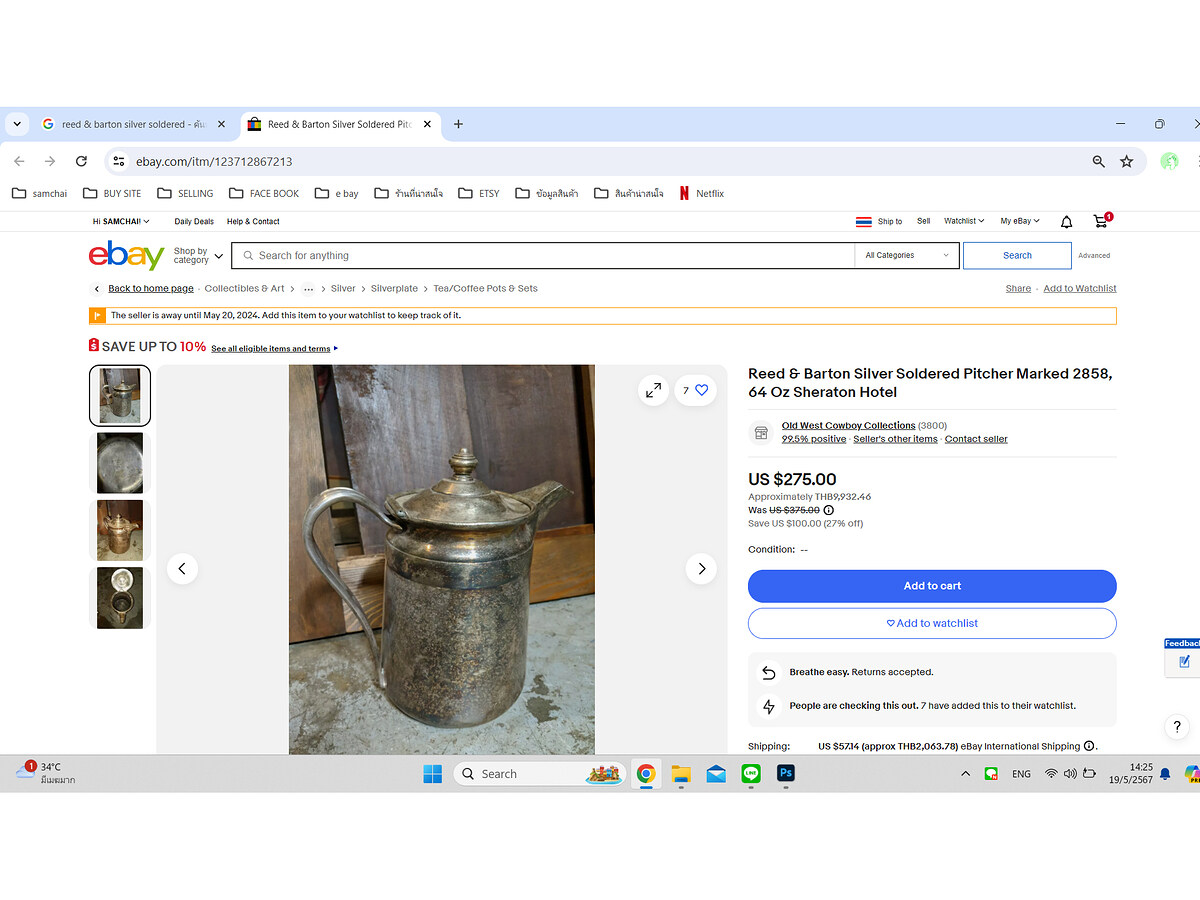
Task: Select the first pitcher thumbnail
Action: 120,396
